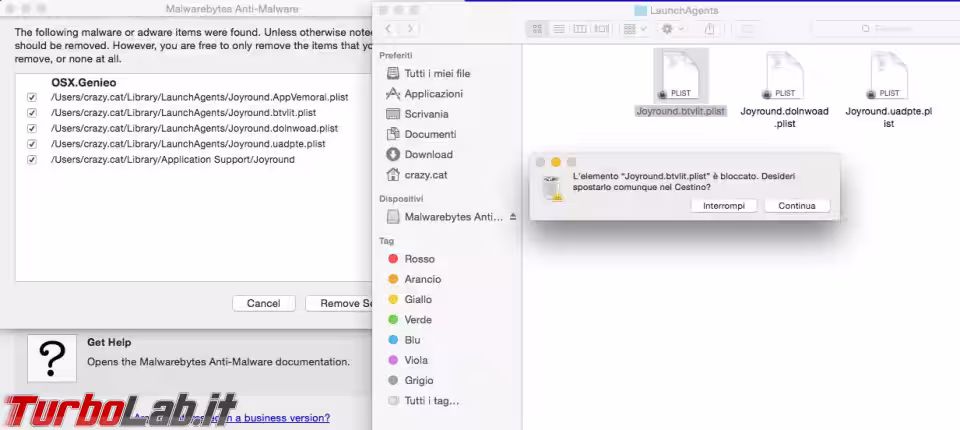Click the Get Help heading in Malwarebytes
960x430 pixels.
(109, 342)
